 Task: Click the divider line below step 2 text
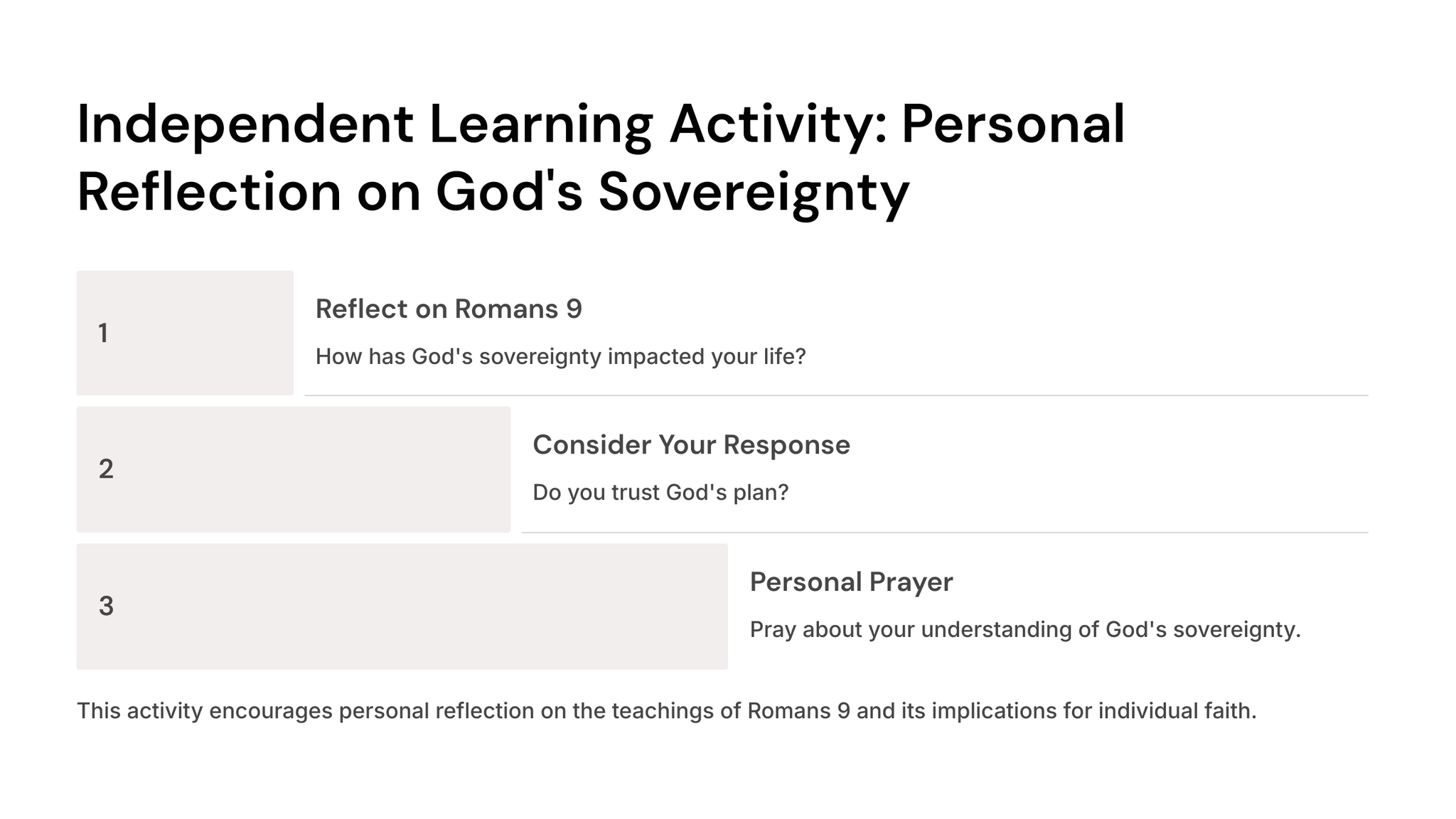[945, 532]
